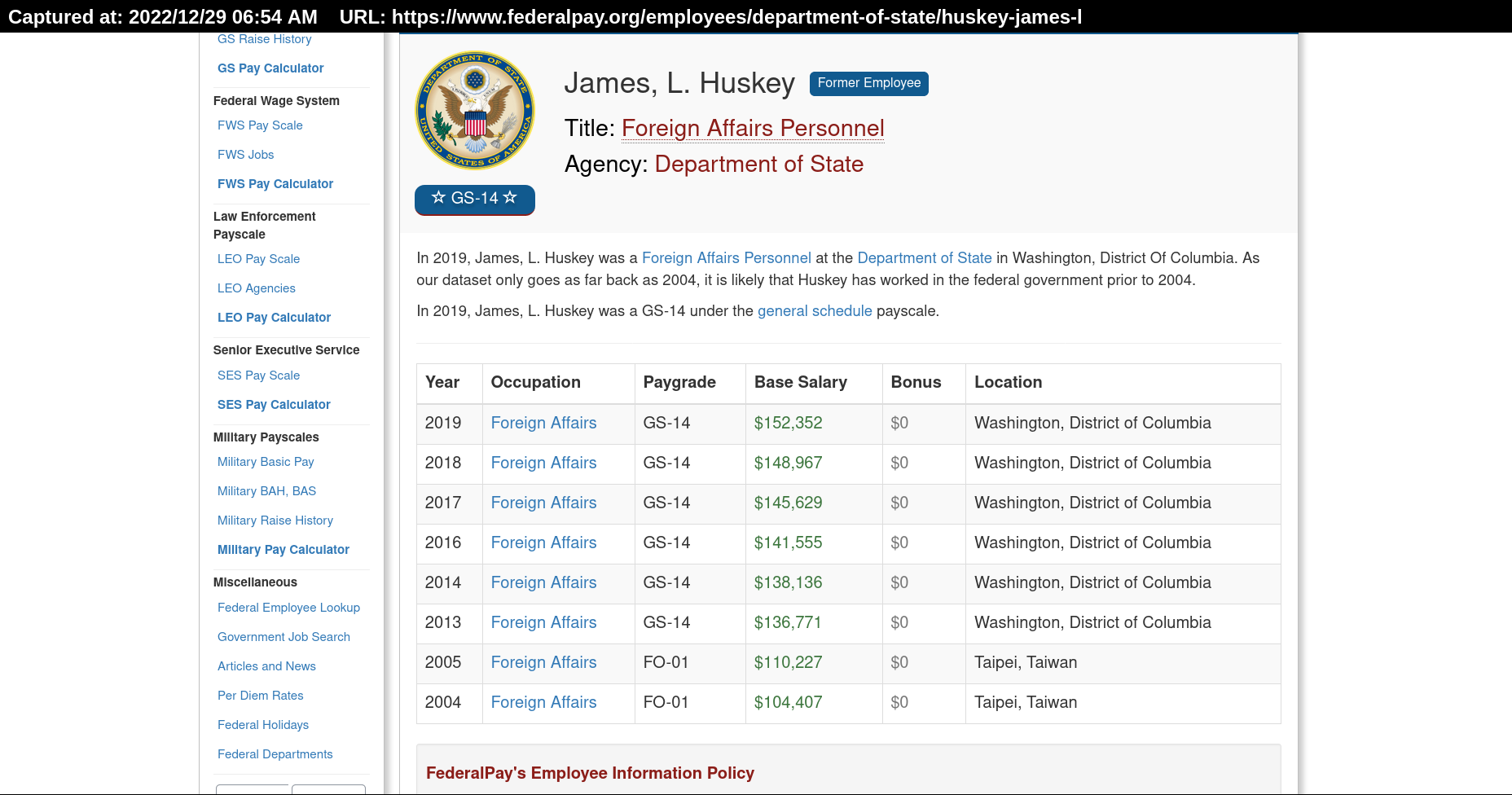Click the Department of State seal image
Image resolution: width=1512 pixels, height=795 pixels.
(x=475, y=110)
